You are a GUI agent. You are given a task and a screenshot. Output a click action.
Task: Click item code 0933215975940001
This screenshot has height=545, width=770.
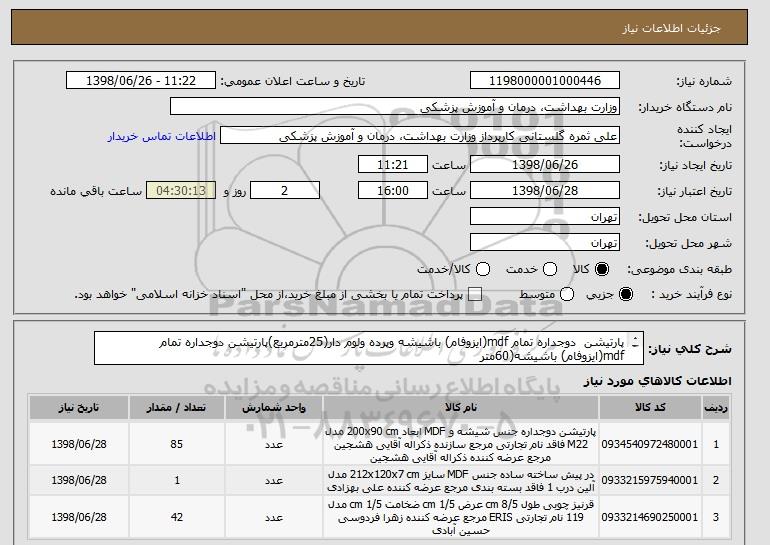[x=650, y=480]
